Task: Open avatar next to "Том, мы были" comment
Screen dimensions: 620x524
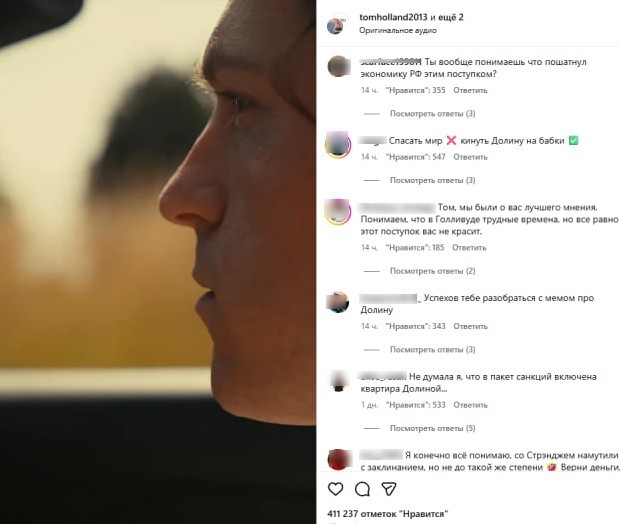Action: click(338, 212)
